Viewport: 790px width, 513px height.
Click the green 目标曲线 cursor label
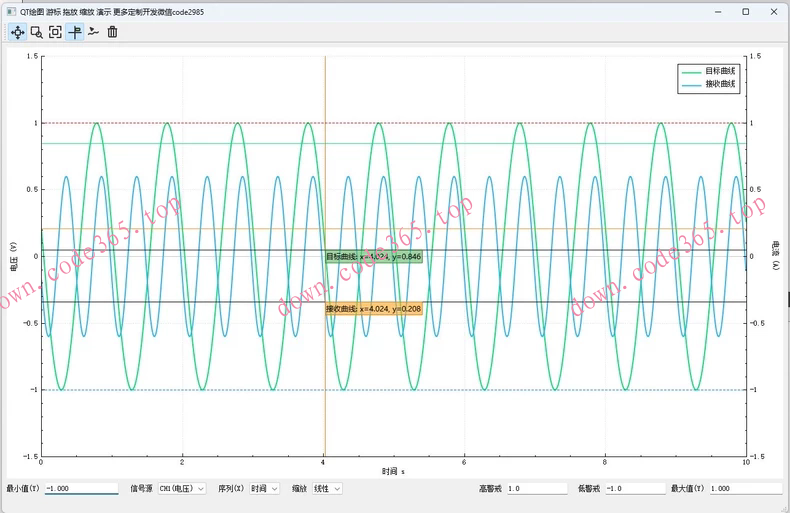(x=373, y=257)
